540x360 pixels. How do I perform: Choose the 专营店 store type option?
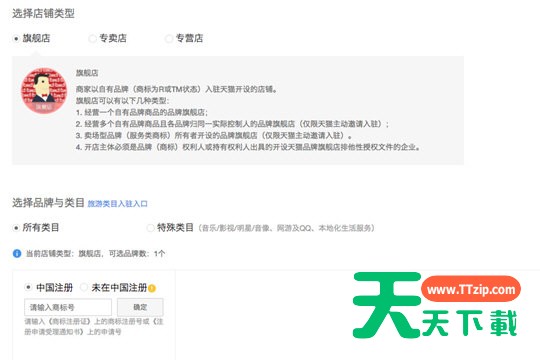[169, 38]
